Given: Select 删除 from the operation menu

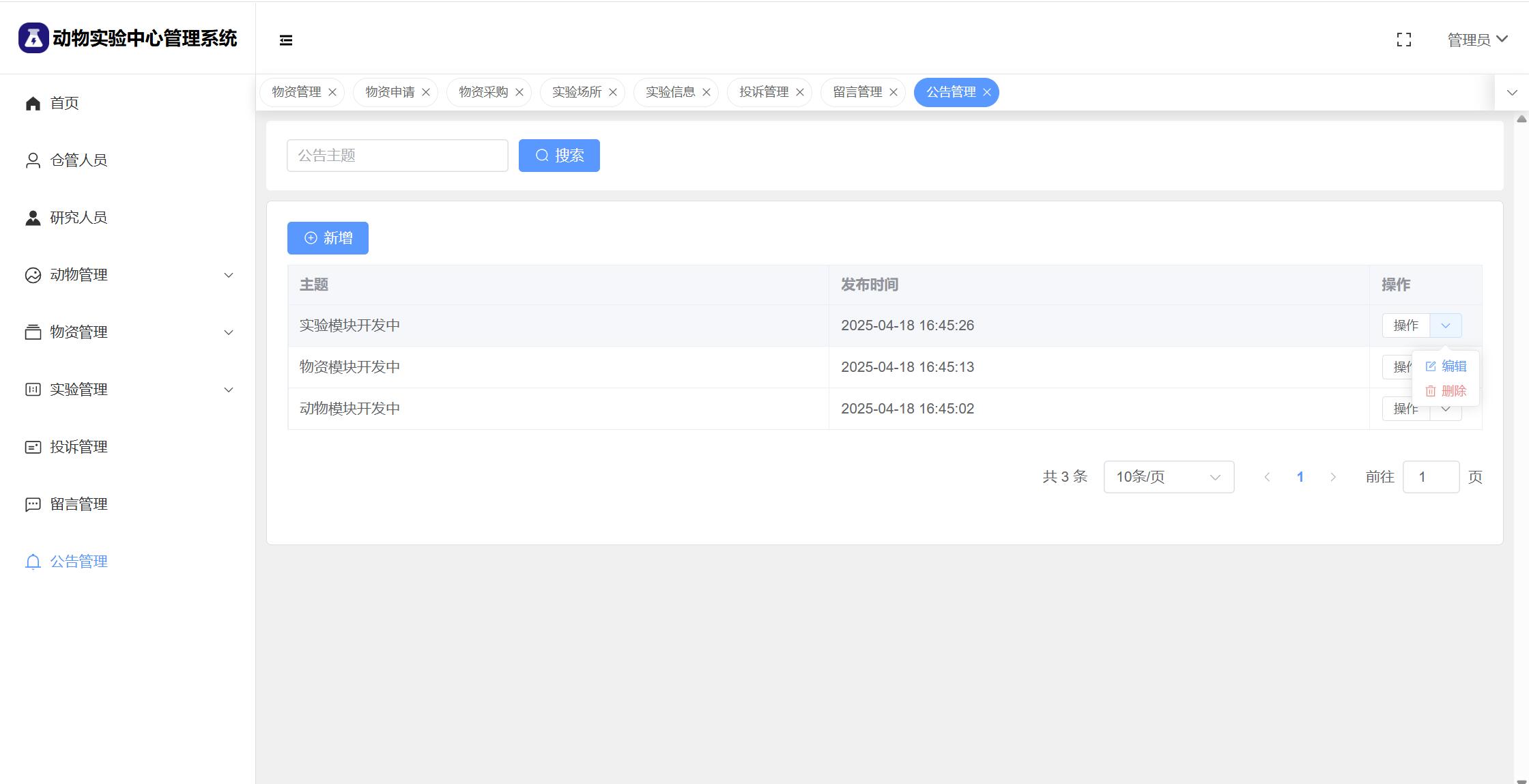Looking at the screenshot, I should pos(1446,391).
